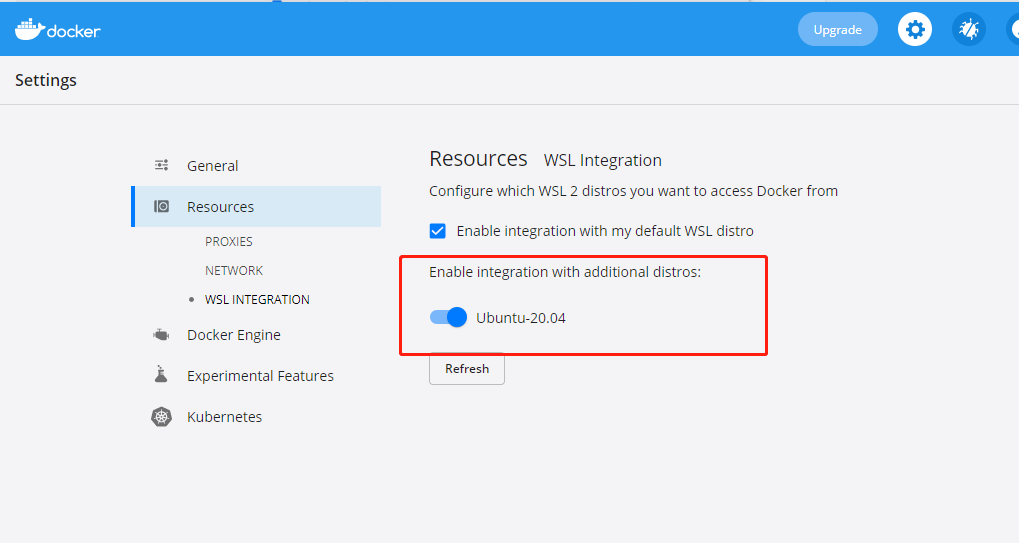
Task: Select the Resources settings section
Action: (x=257, y=207)
